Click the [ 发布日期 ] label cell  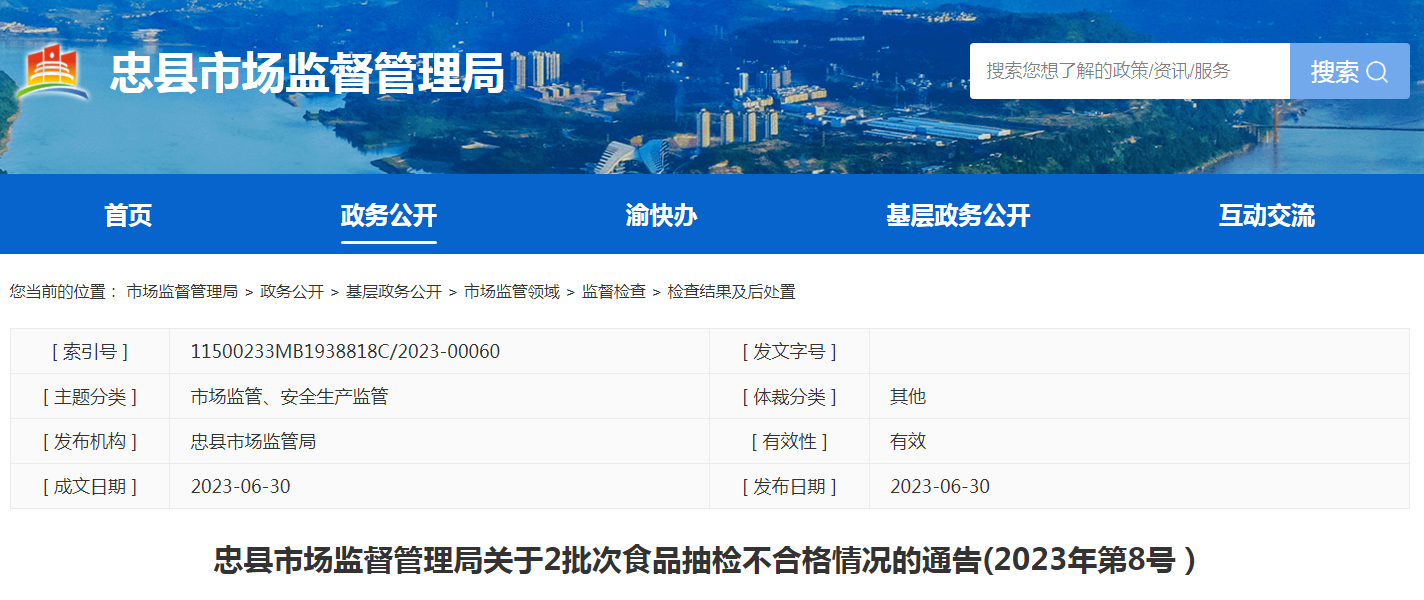(x=789, y=486)
